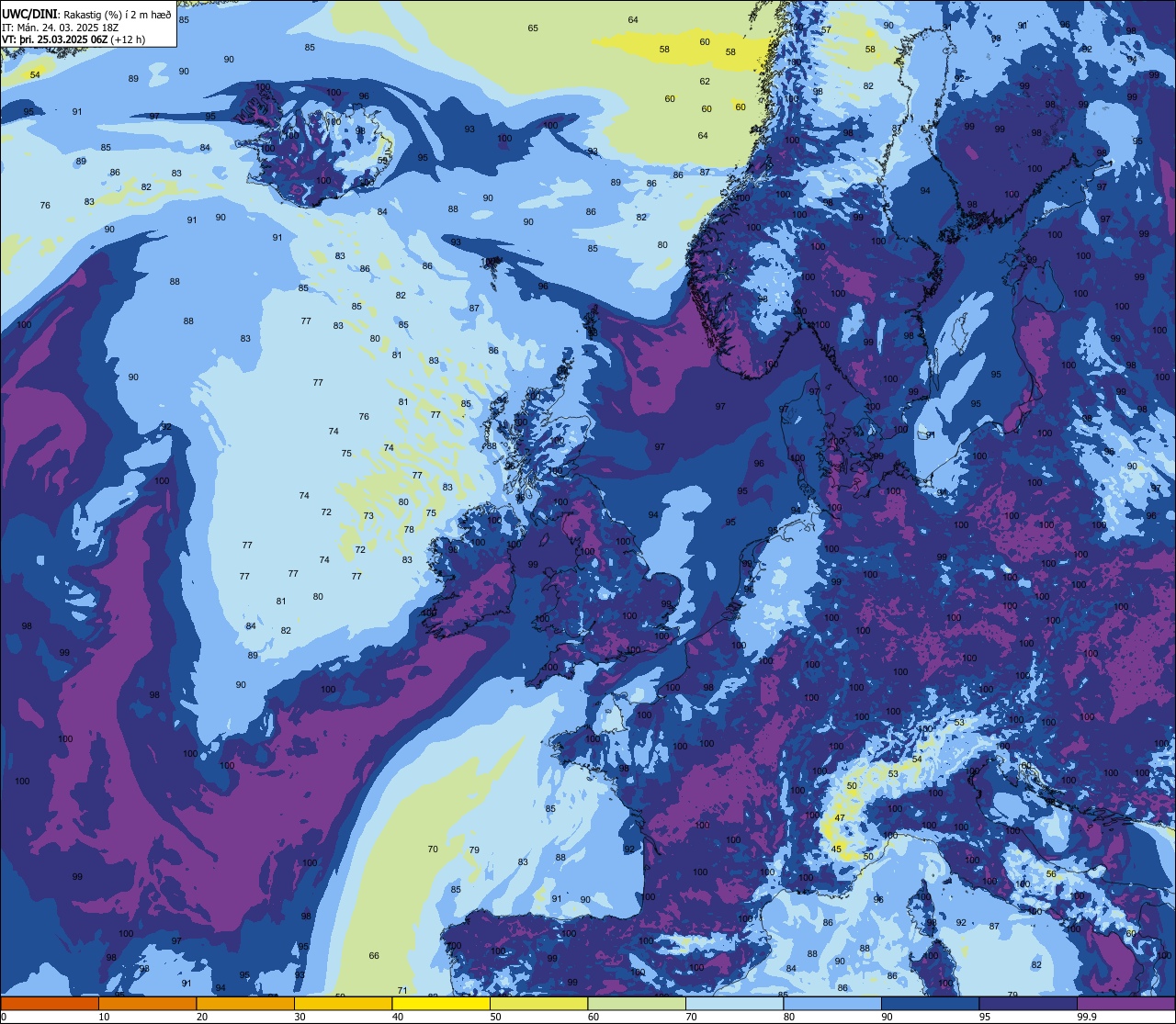This screenshot has height=1024, width=1176.
Task: Click the "UWC/DINI" title text
Action: pos(29,13)
